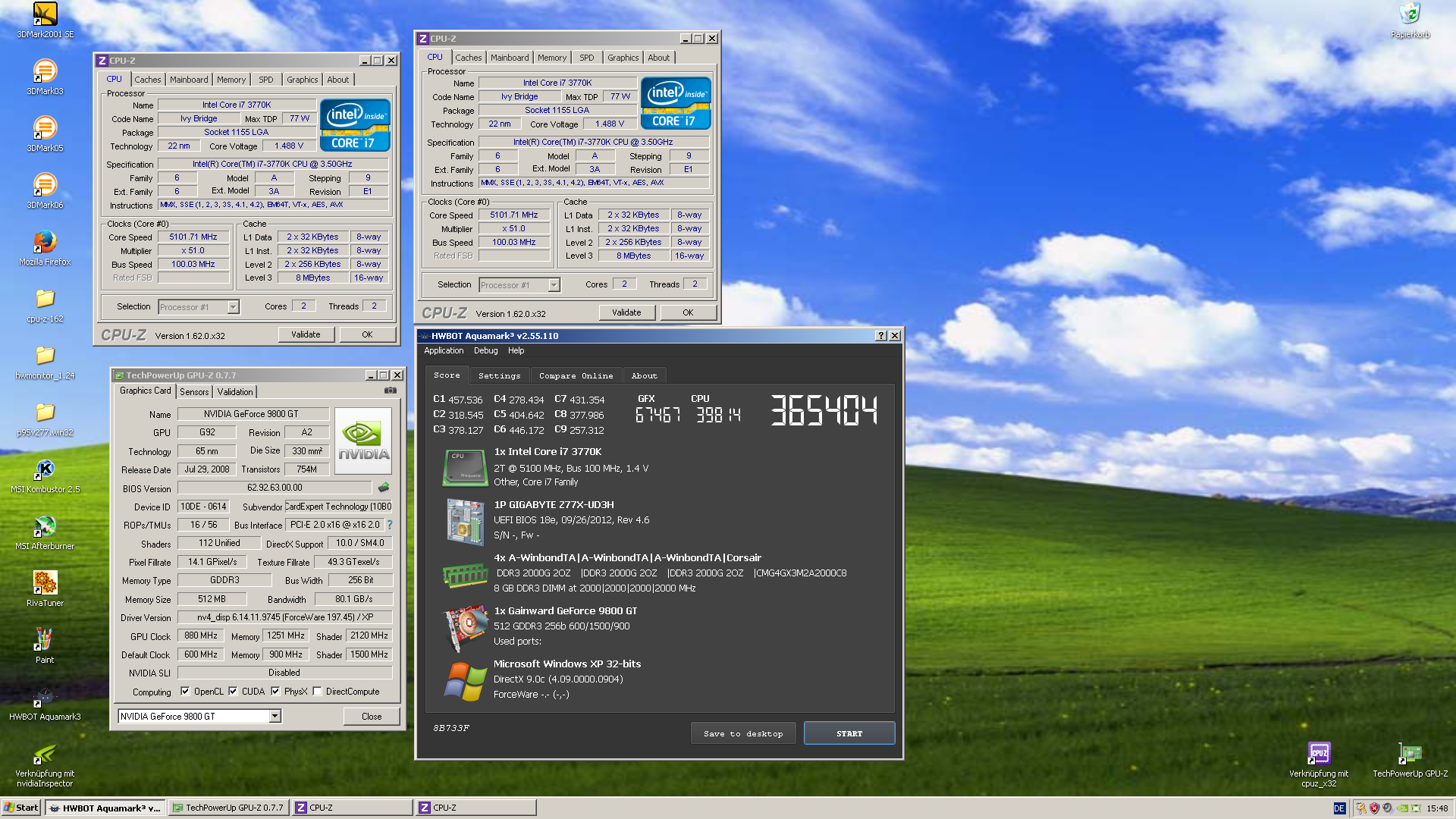Click the Intel Core i7 logo in right CPU-Z
This screenshot has height=819, width=1456.
(676, 102)
